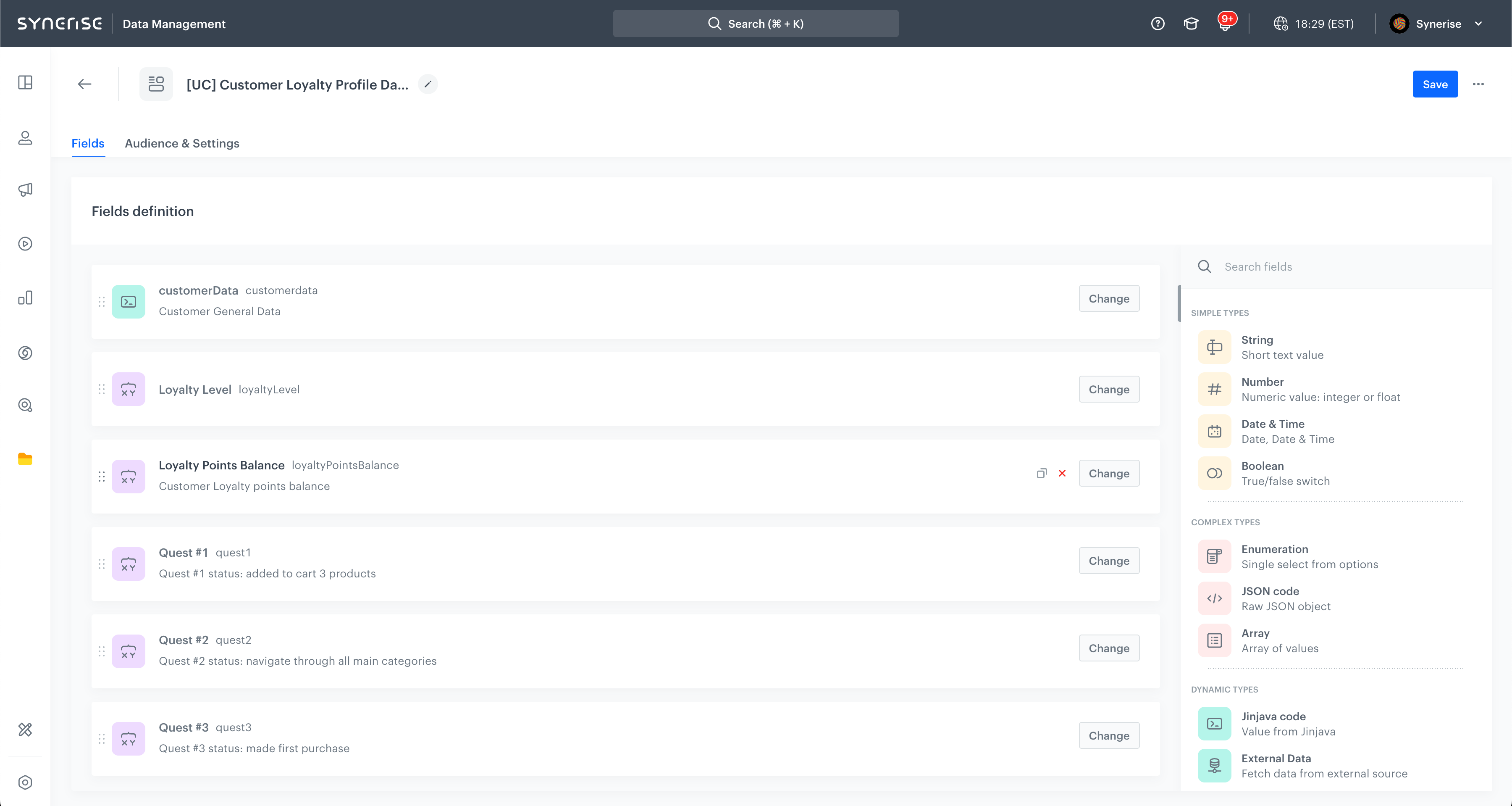Click the pencil edit-name icon
The width and height of the screenshot is (1512, 806).
coord(428,84)
